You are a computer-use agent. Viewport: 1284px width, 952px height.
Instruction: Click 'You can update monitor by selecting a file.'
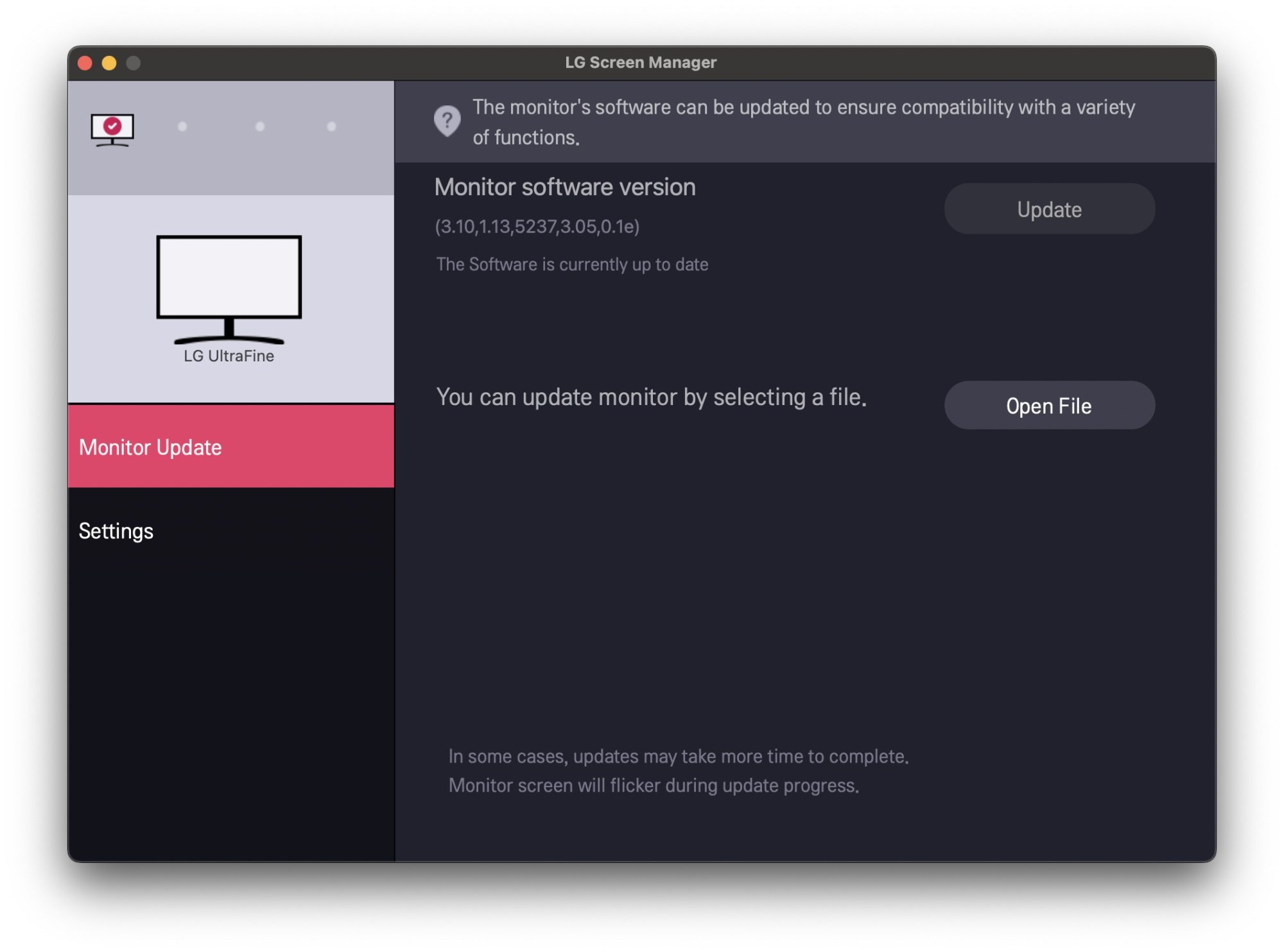click(652, 397)
